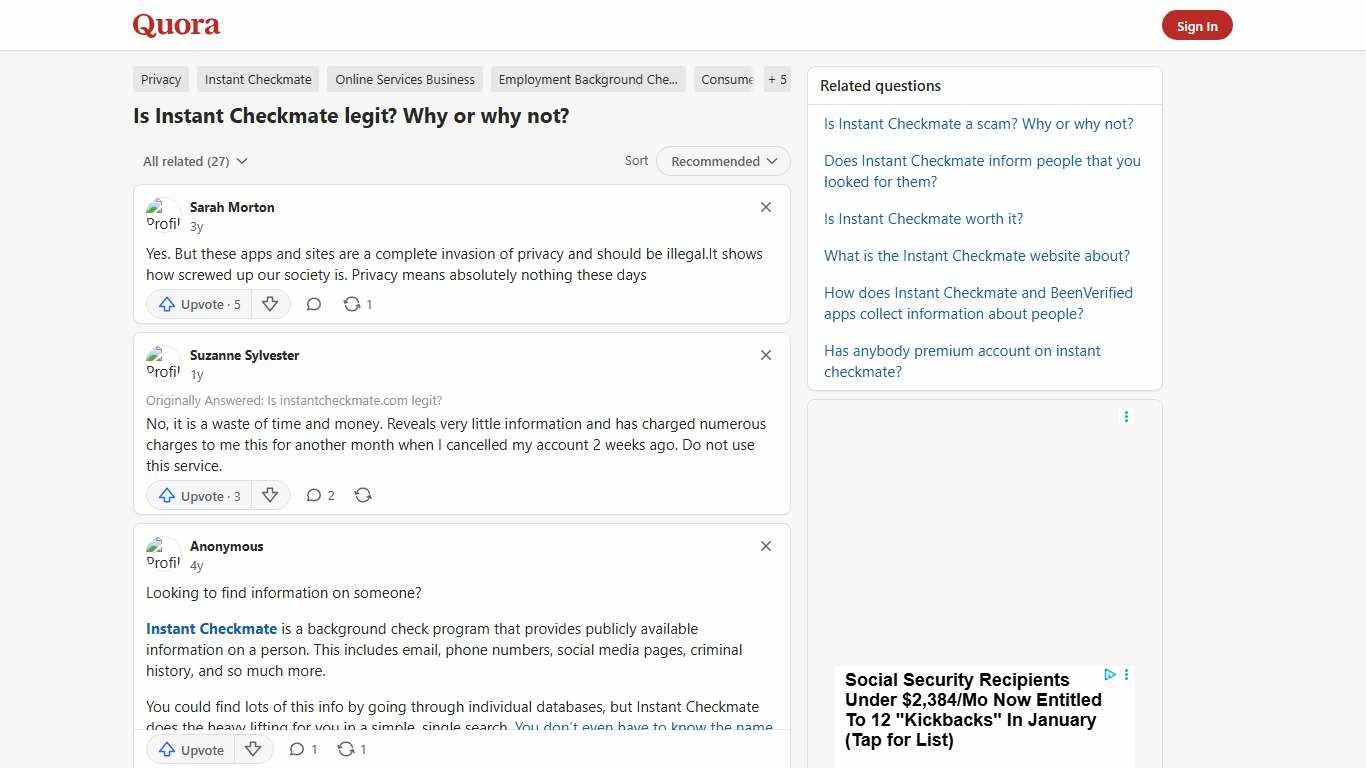The image size is (1366, 768).
Task: Toggle downvote on the Anonymous answer
Action: point(253,749)
